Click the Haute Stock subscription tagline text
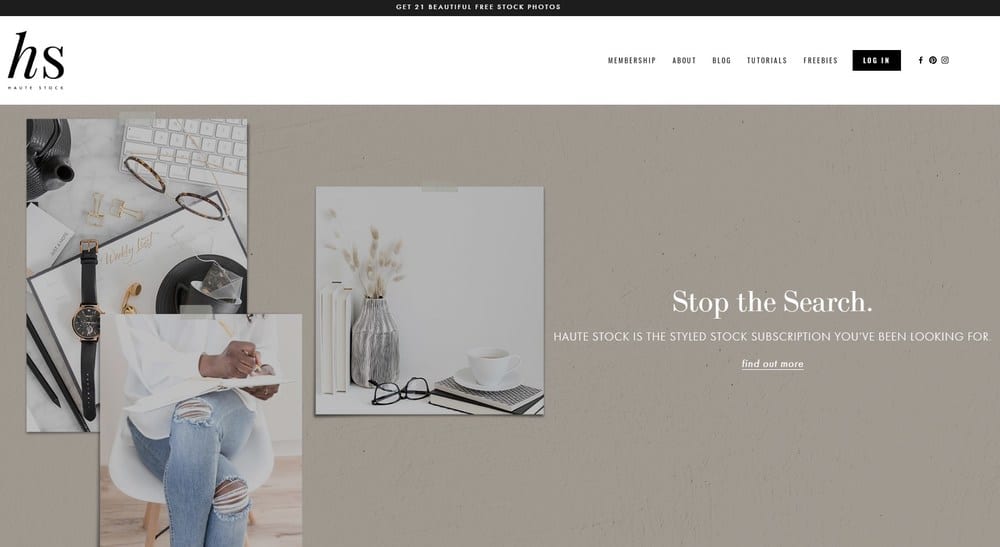The width and height of the screenshot is (1000, 547). 772,337
